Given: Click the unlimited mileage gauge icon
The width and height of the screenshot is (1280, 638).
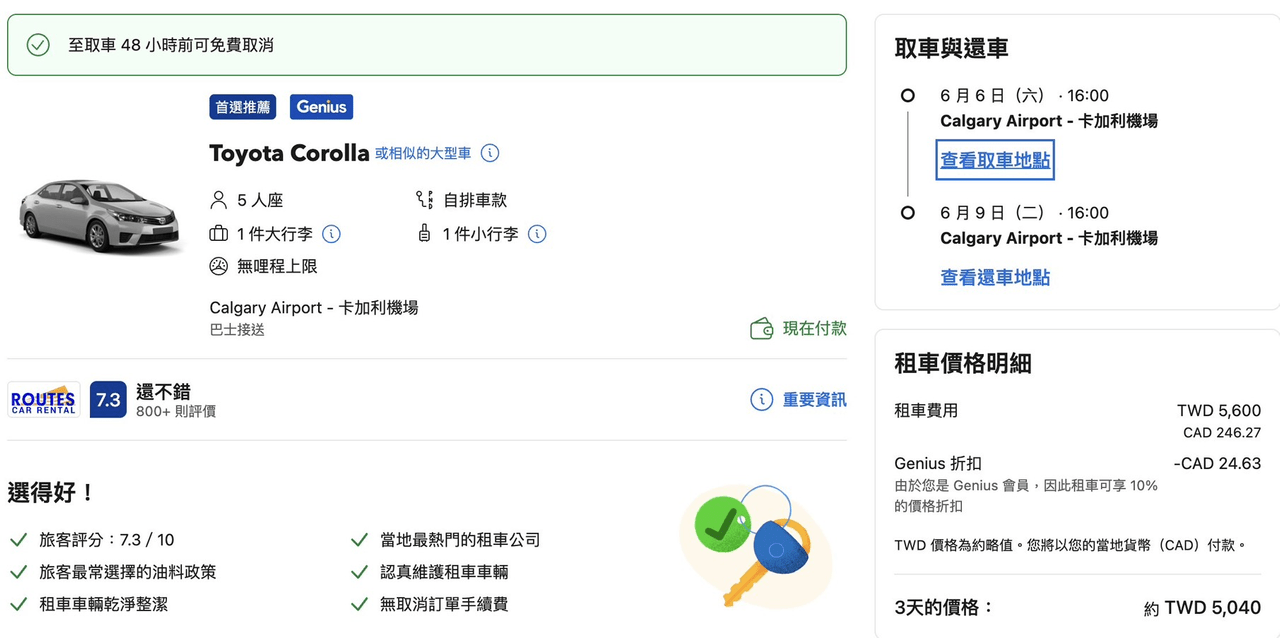Looking at the screenshot, I should point(219,267).
